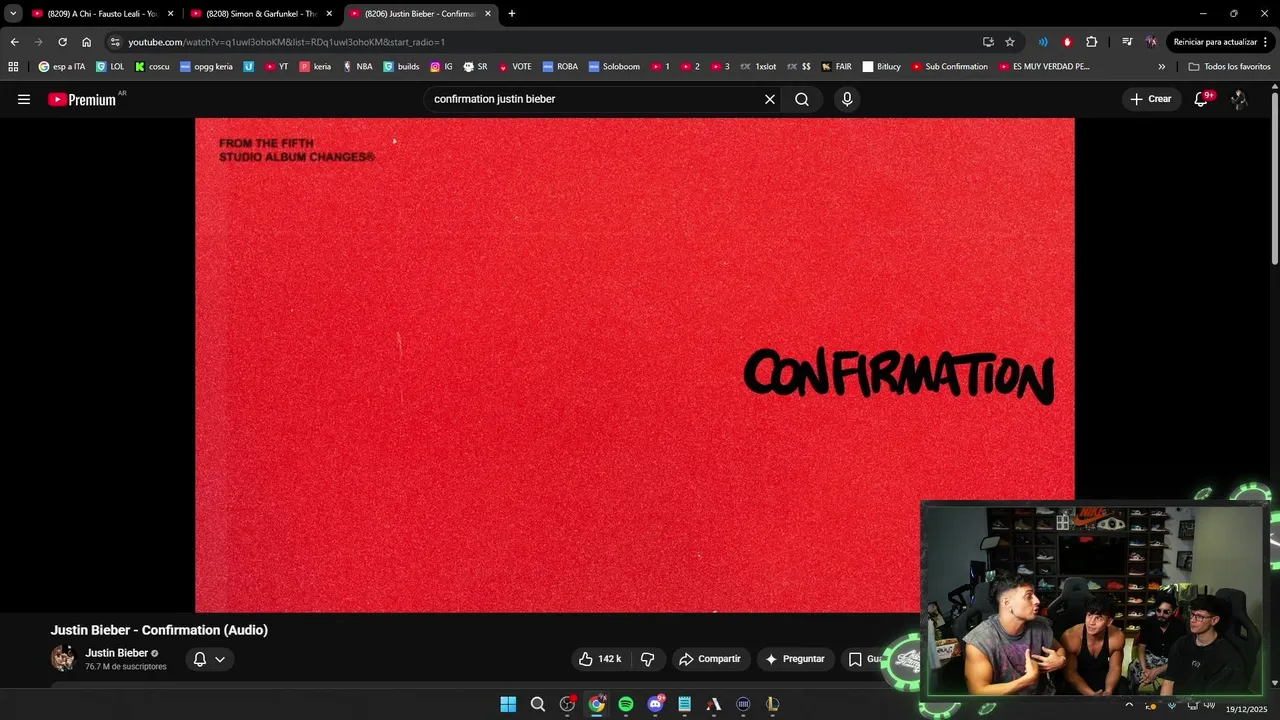Open the esp a ITA bookmark
Image resolution: width=1280 pixels, height=720 pixels.
click(x=62, y=67)
